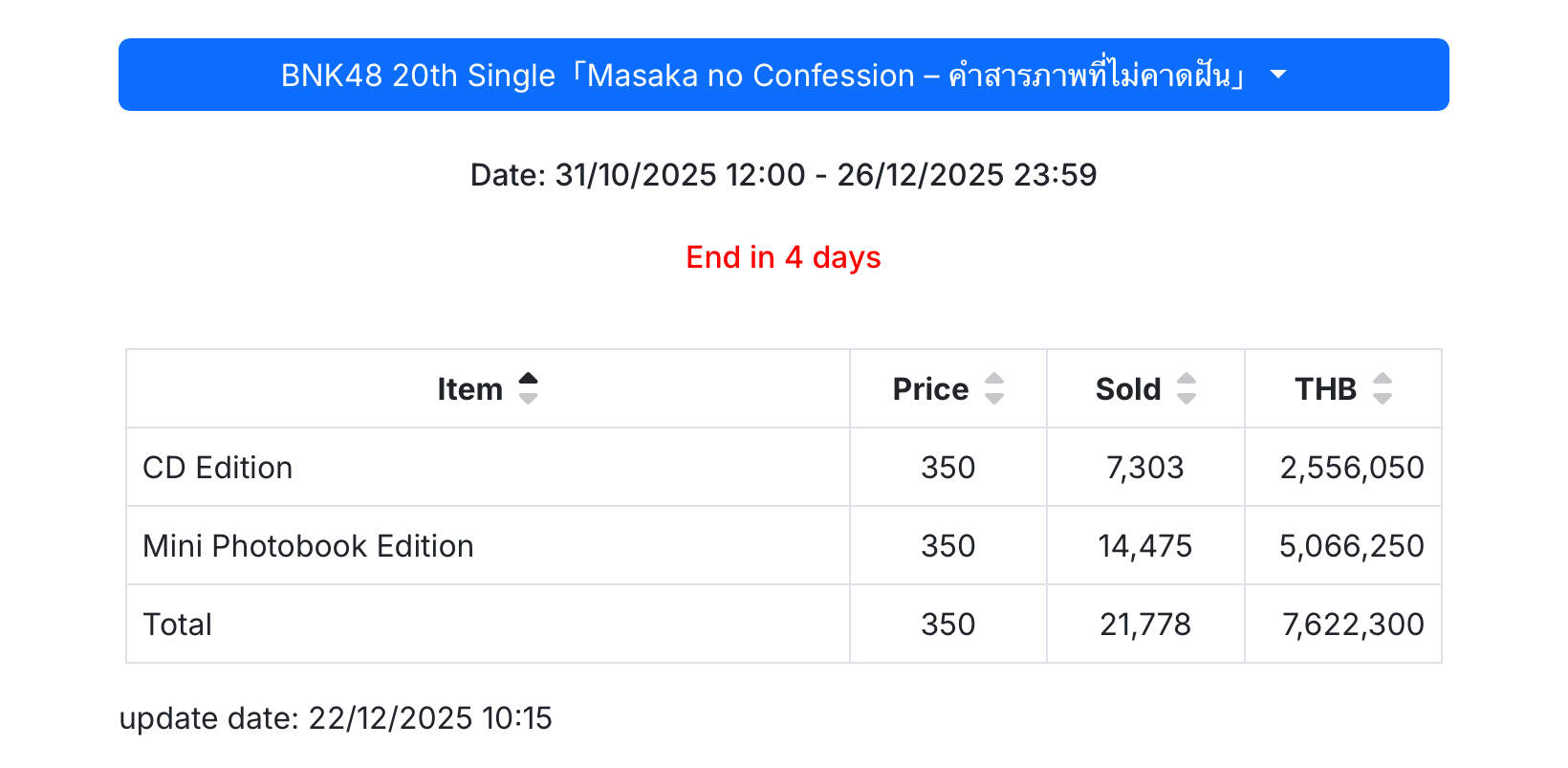Click the sale date range text
This screenshot has width=1568, height=768.
click(x=783, y=175)
